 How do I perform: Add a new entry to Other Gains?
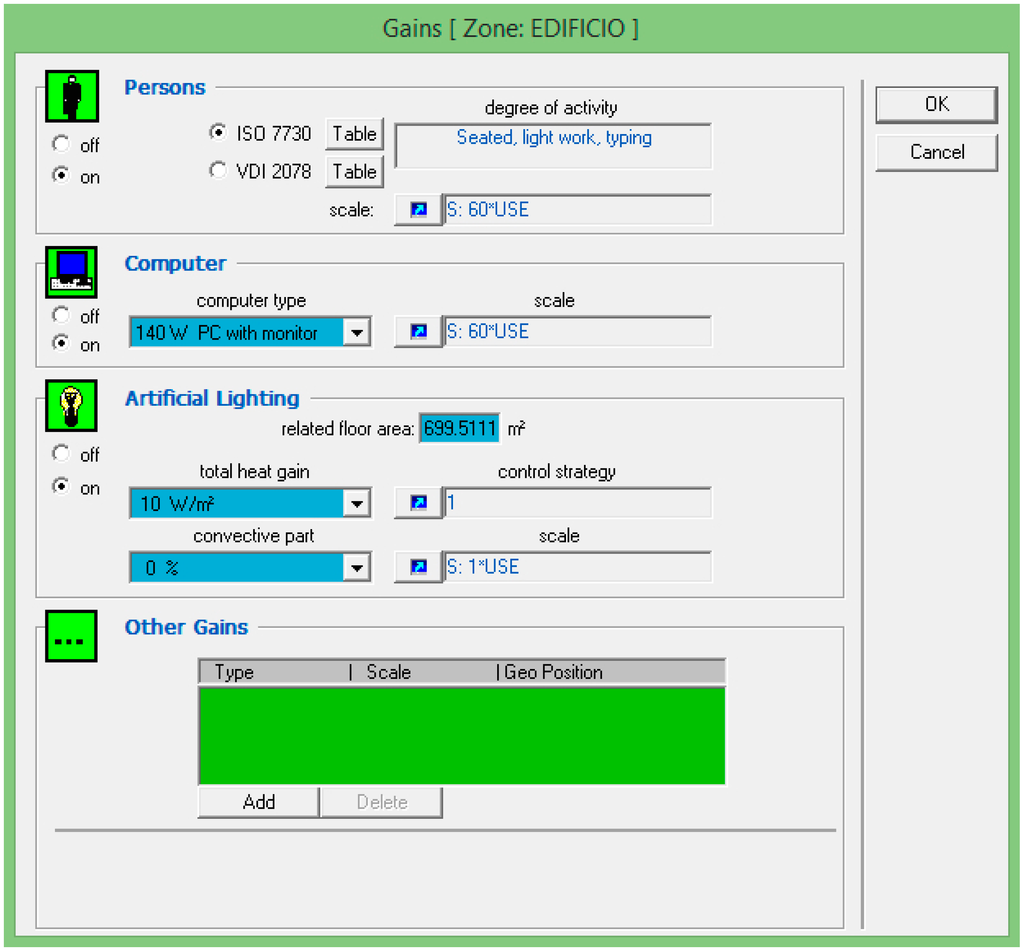click(258, 802)
